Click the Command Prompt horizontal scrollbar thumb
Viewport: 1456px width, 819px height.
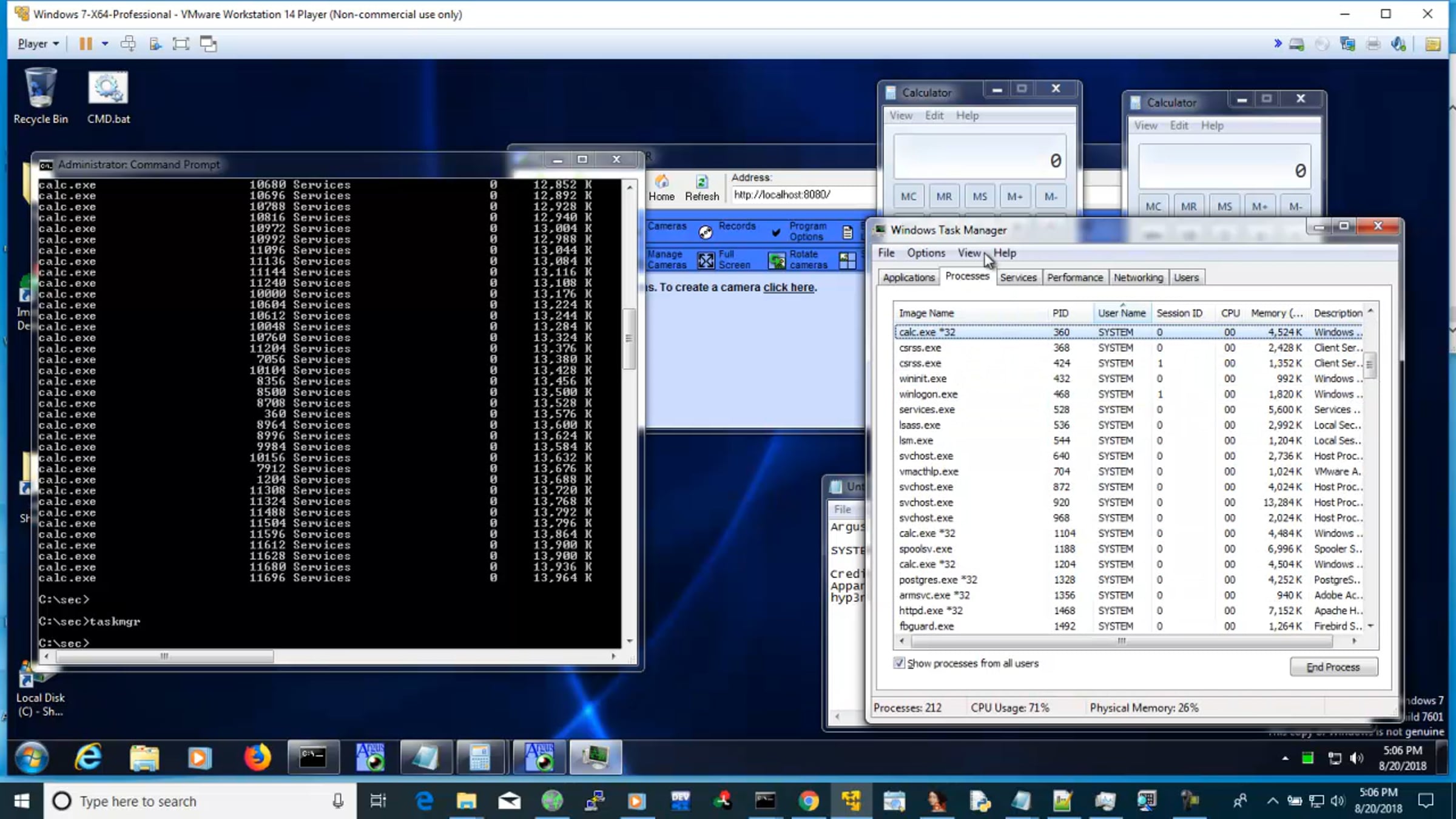point(164,656)
